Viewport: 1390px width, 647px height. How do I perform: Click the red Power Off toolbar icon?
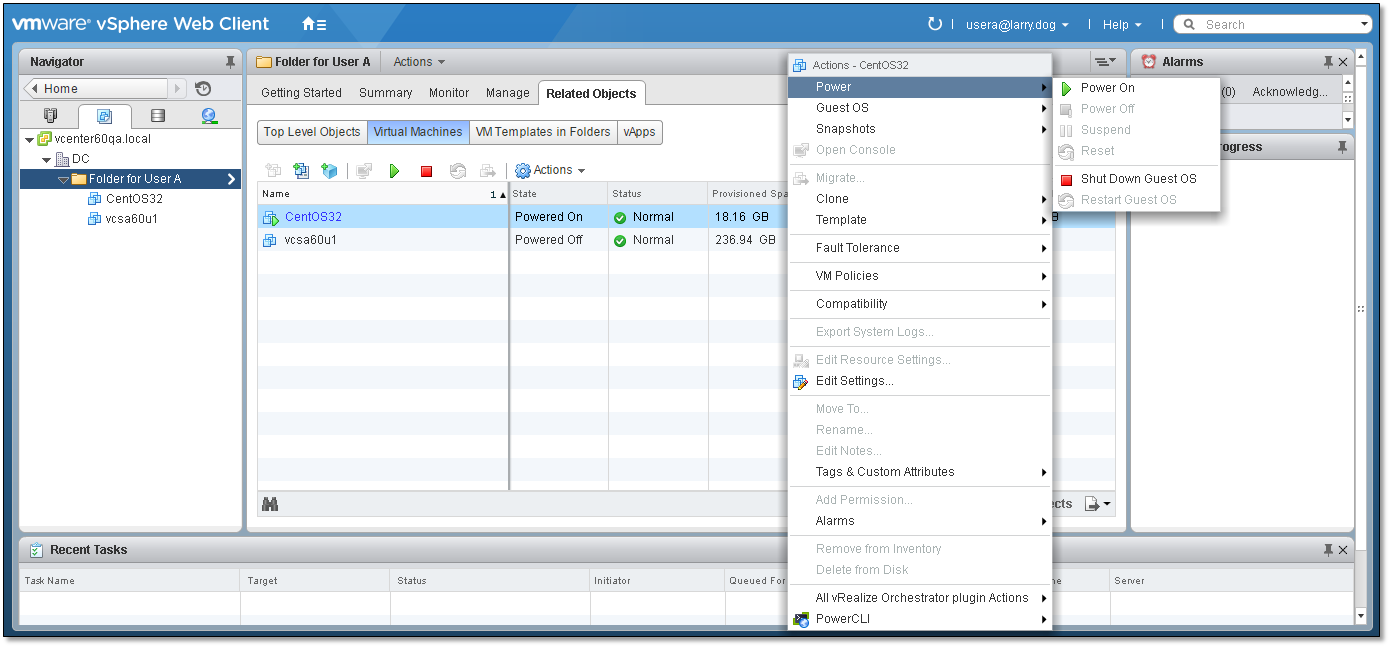pyautogui.click(x=426, y=171)
